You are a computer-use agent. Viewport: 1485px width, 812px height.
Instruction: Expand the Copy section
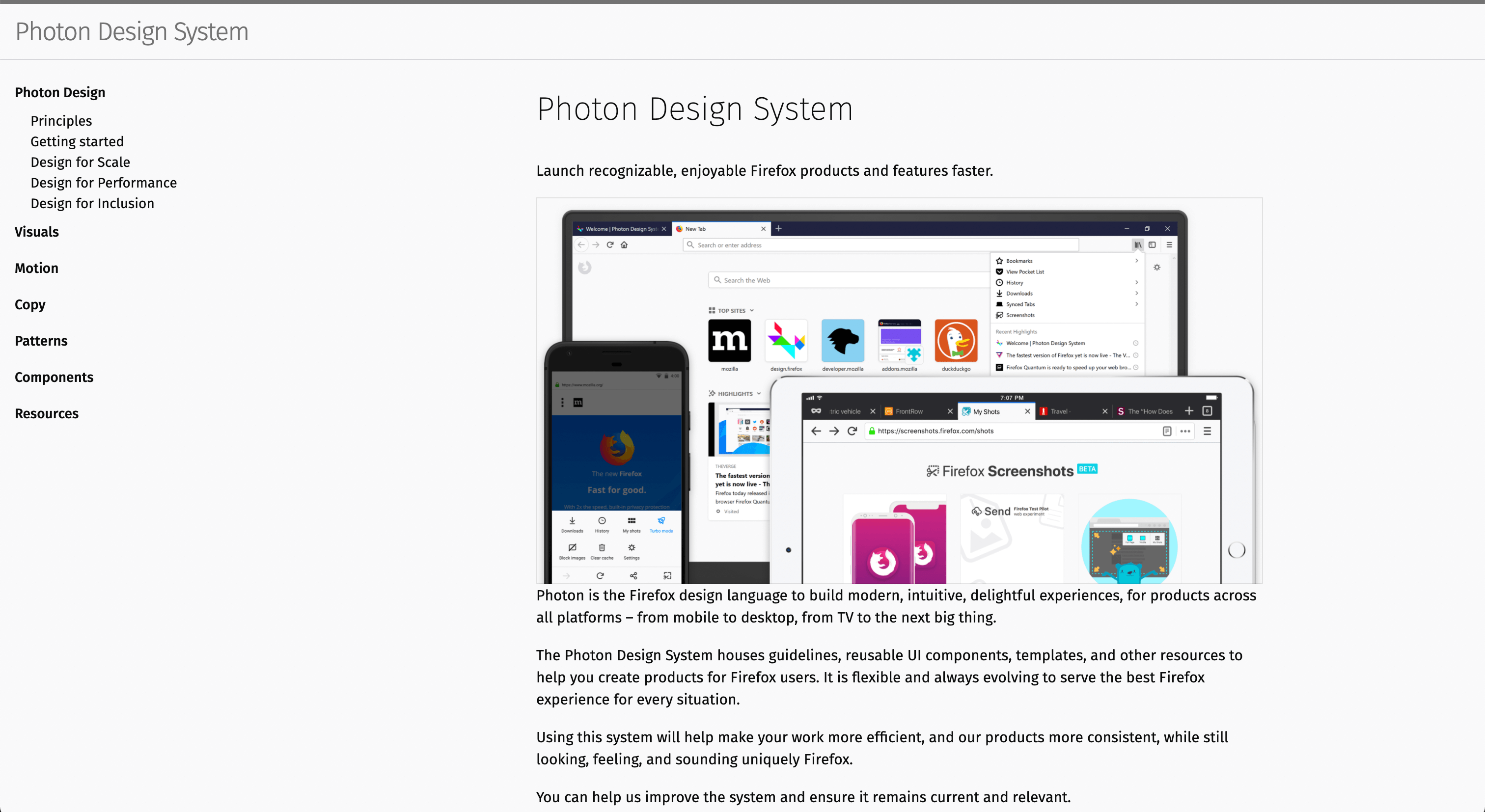click(x=29, y=304)
